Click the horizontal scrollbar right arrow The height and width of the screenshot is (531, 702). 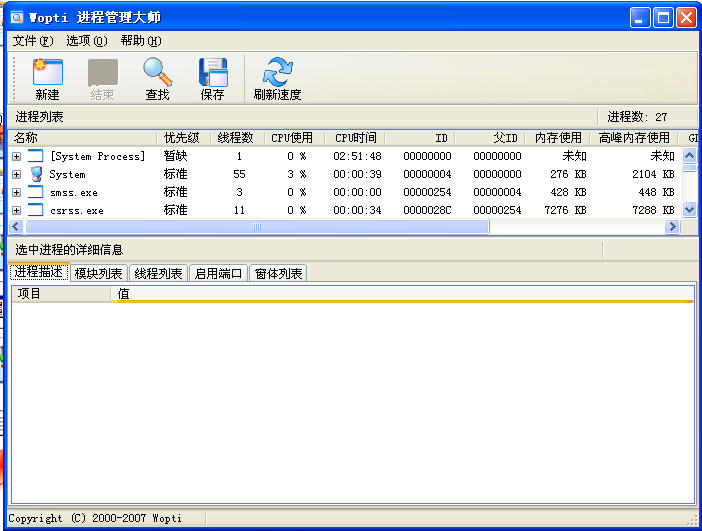[x=672, y=227]
